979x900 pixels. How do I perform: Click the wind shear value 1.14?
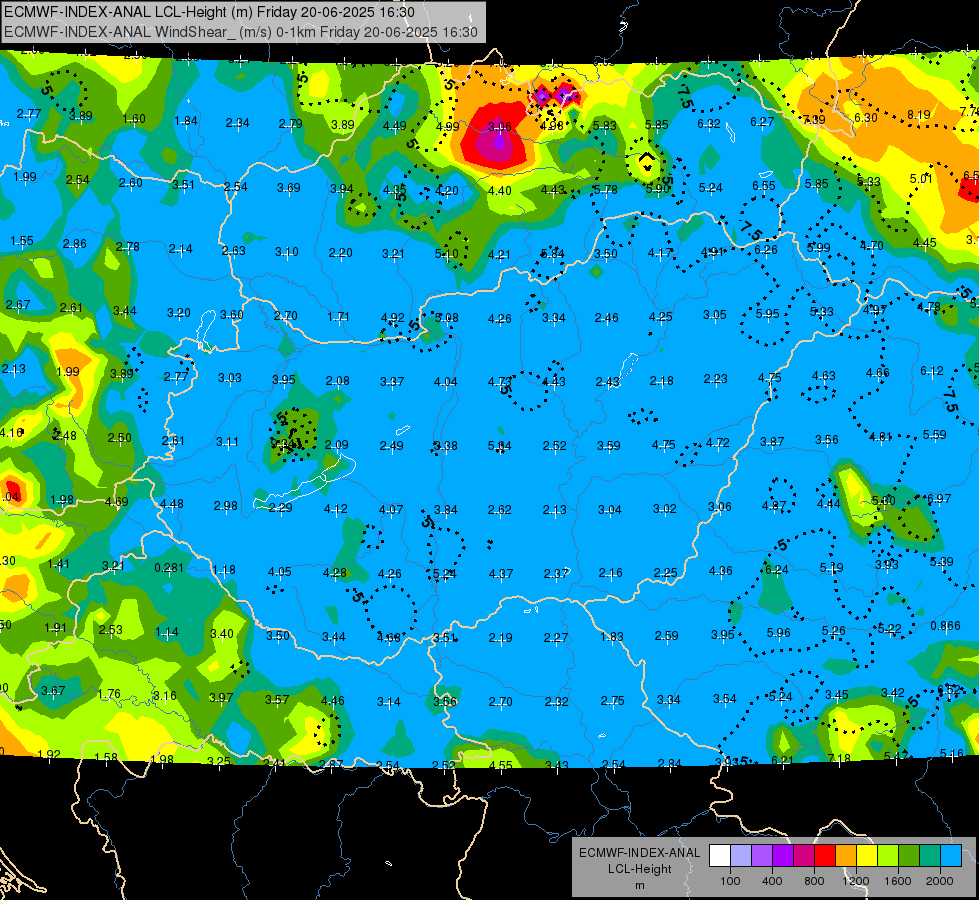coord(167,632)
